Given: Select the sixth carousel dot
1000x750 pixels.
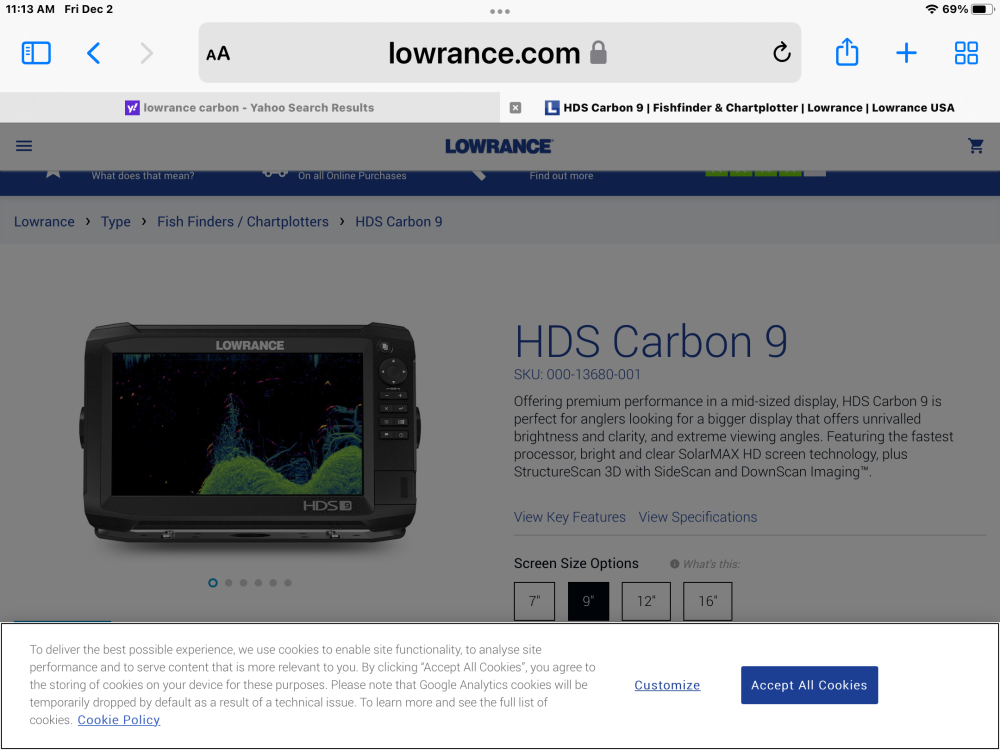Looking at the screenshot, I should pos(288,583).
